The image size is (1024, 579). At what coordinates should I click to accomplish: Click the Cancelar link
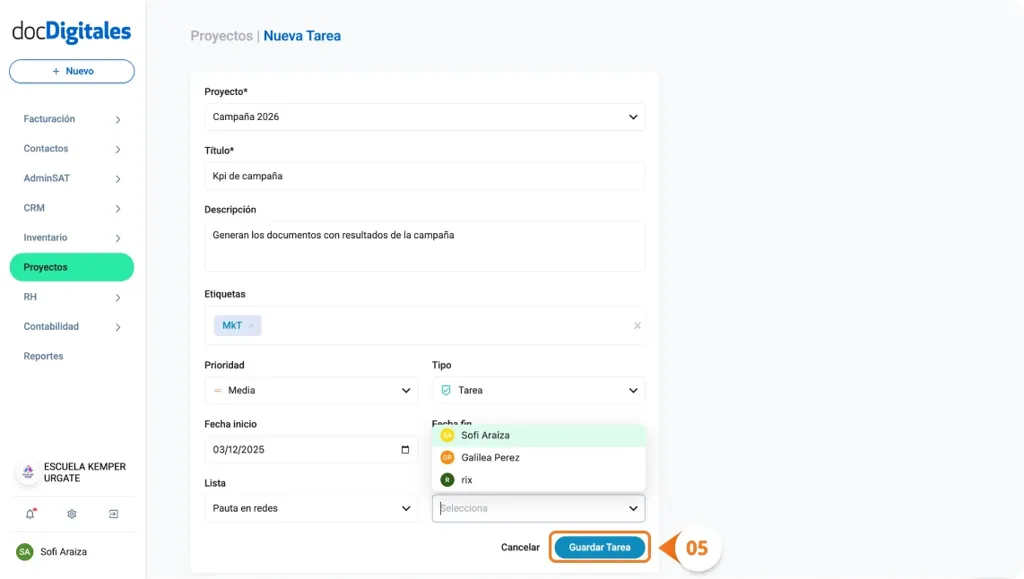click(x=519, y=547)
